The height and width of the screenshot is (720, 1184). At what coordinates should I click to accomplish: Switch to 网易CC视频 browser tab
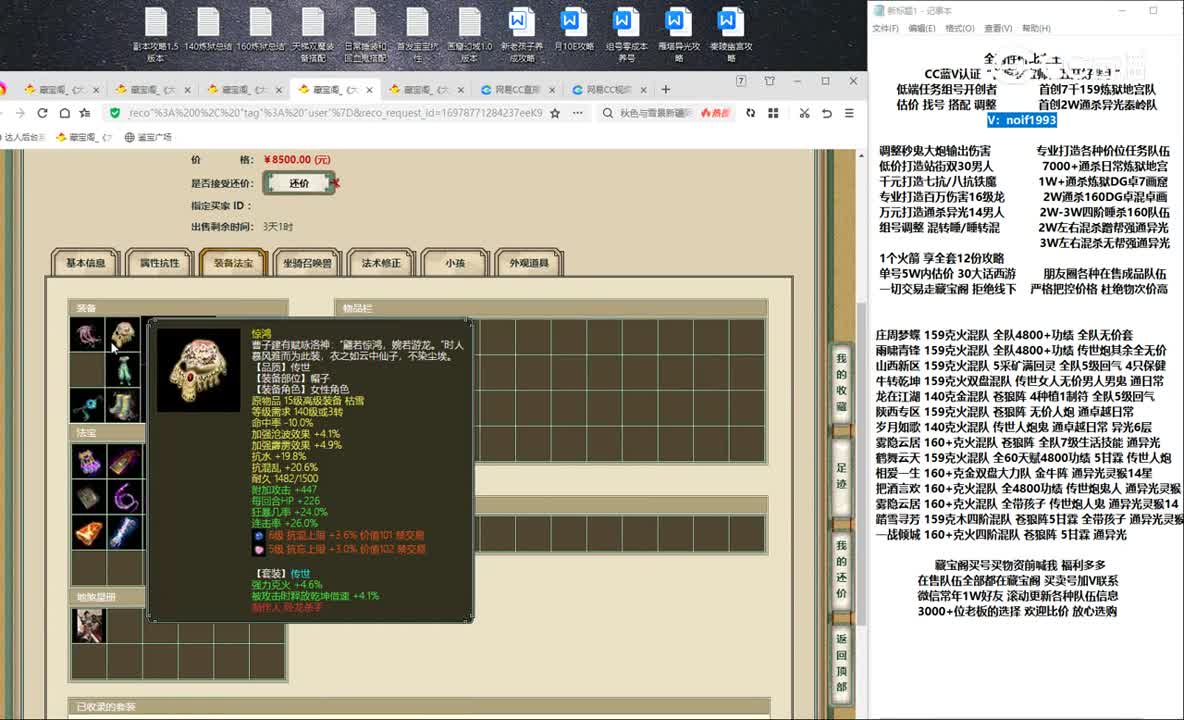pyautogui.click(x=608, y=89)
